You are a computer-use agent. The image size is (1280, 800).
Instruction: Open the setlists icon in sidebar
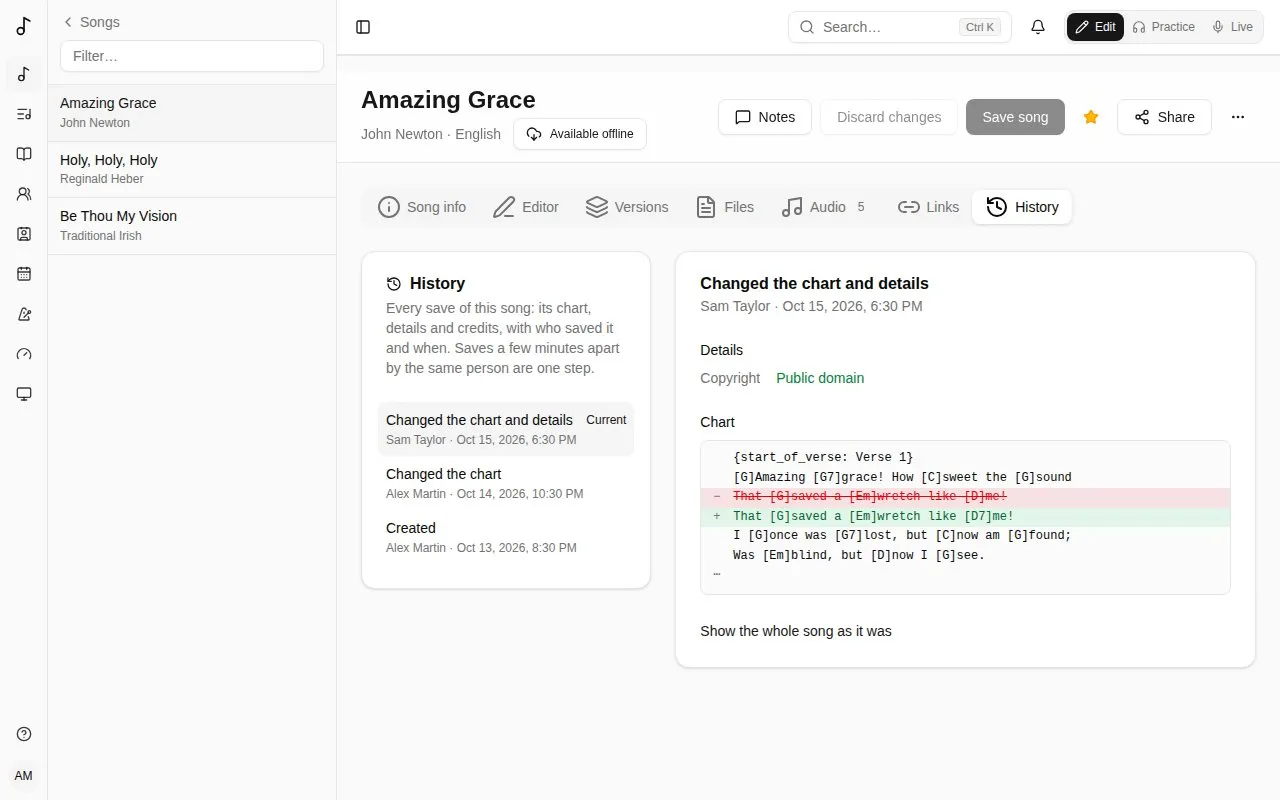[24, 114]
